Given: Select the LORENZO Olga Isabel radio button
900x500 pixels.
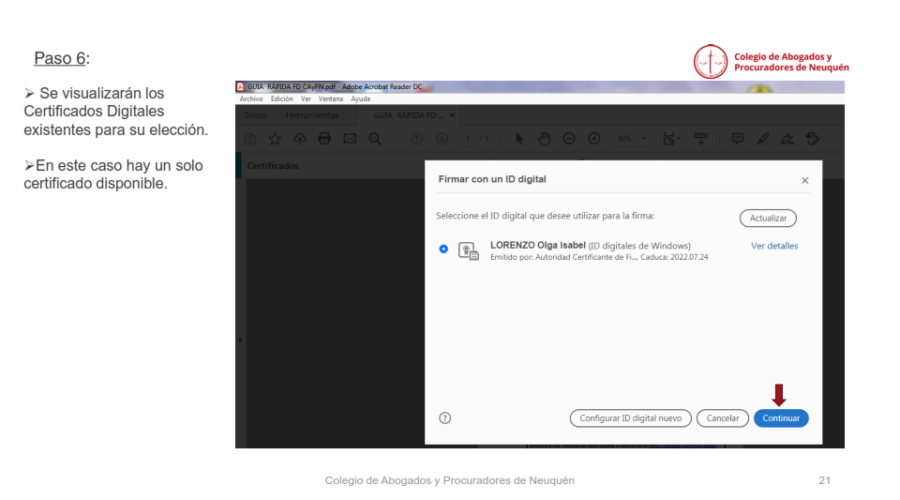Looking at the screenshot, I should point(443,249).
